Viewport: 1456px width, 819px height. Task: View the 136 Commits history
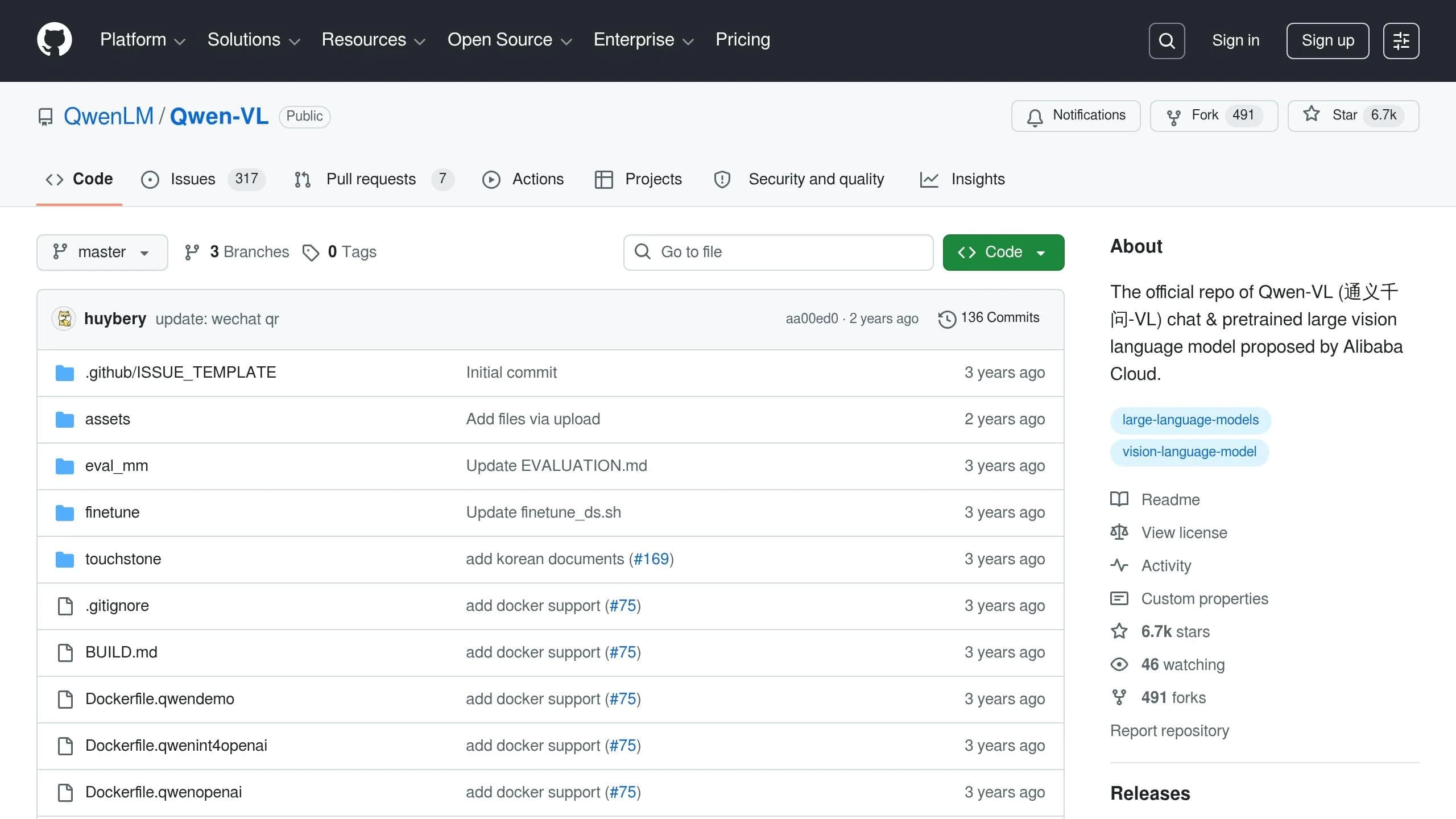[989, 318]
